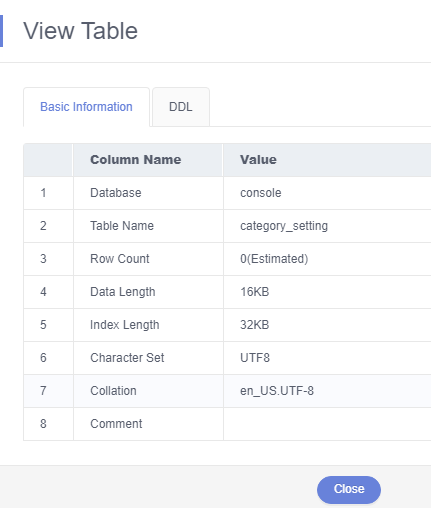Click the 0(Estimated) row count value

[274, 259]
